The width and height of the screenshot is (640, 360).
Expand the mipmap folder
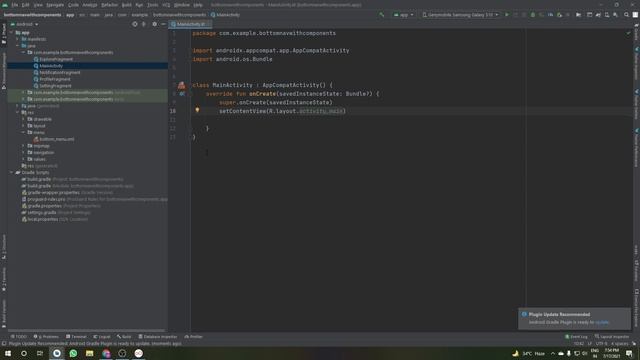[23, 146]
